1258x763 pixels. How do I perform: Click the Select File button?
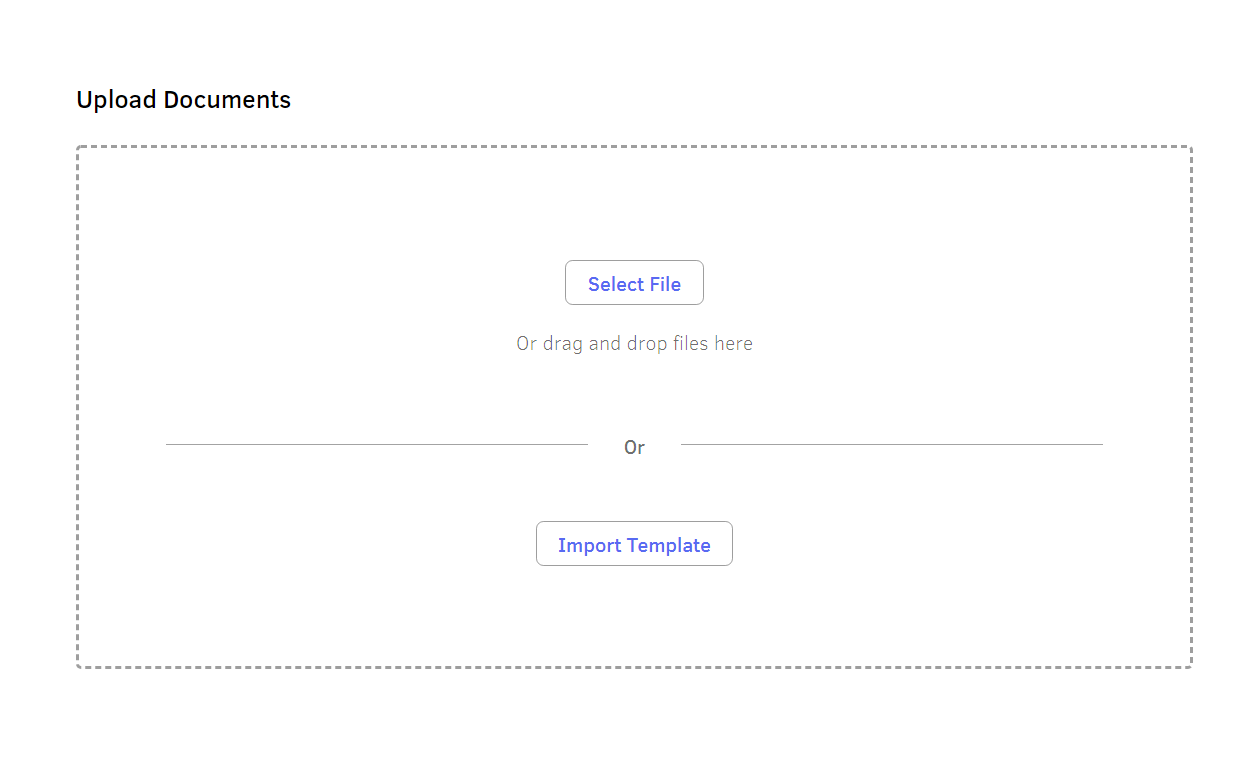[x=634, y=283]
